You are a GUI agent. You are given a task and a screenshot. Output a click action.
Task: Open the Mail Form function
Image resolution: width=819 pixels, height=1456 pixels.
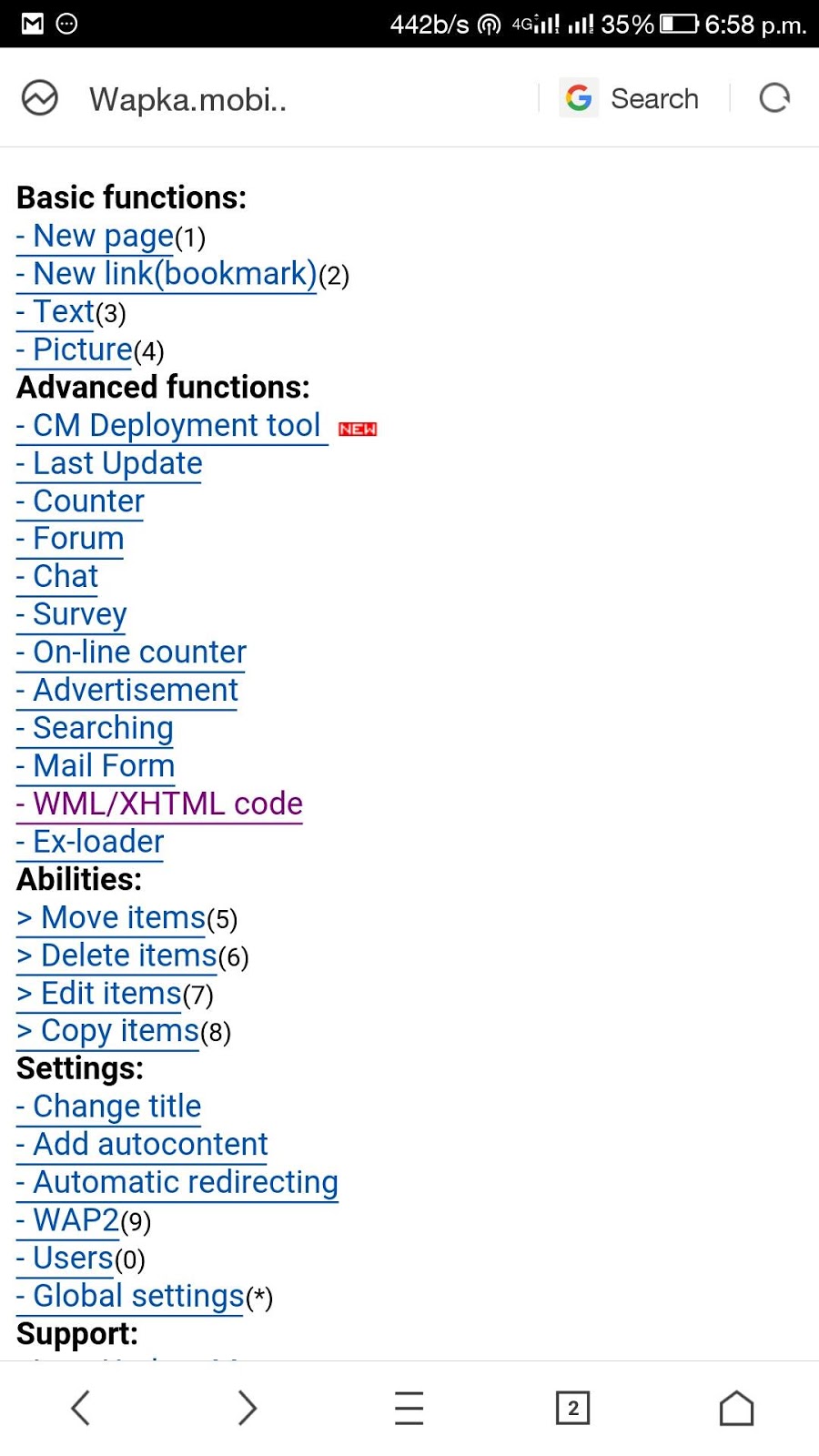pyautogui.click(x=95, y=765)
